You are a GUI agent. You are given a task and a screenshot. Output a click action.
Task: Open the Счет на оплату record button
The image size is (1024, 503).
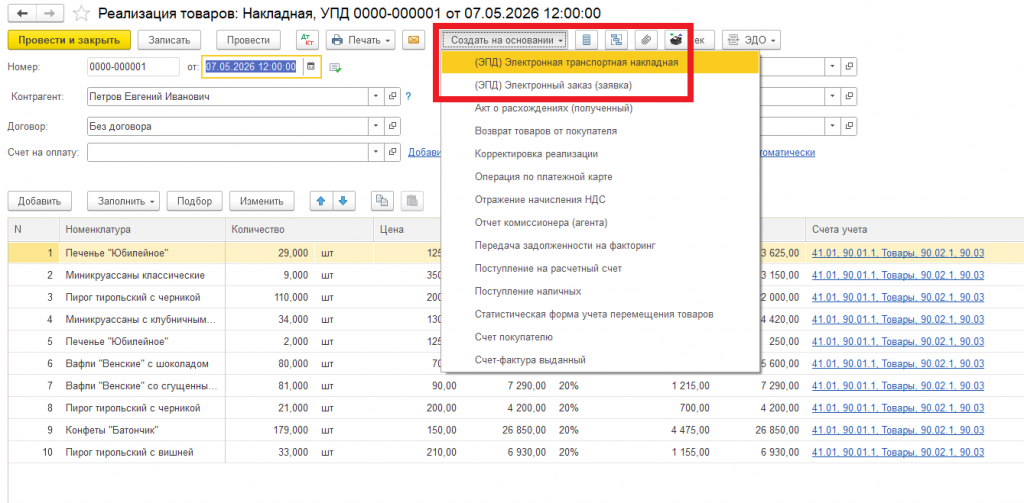[392, 152]
